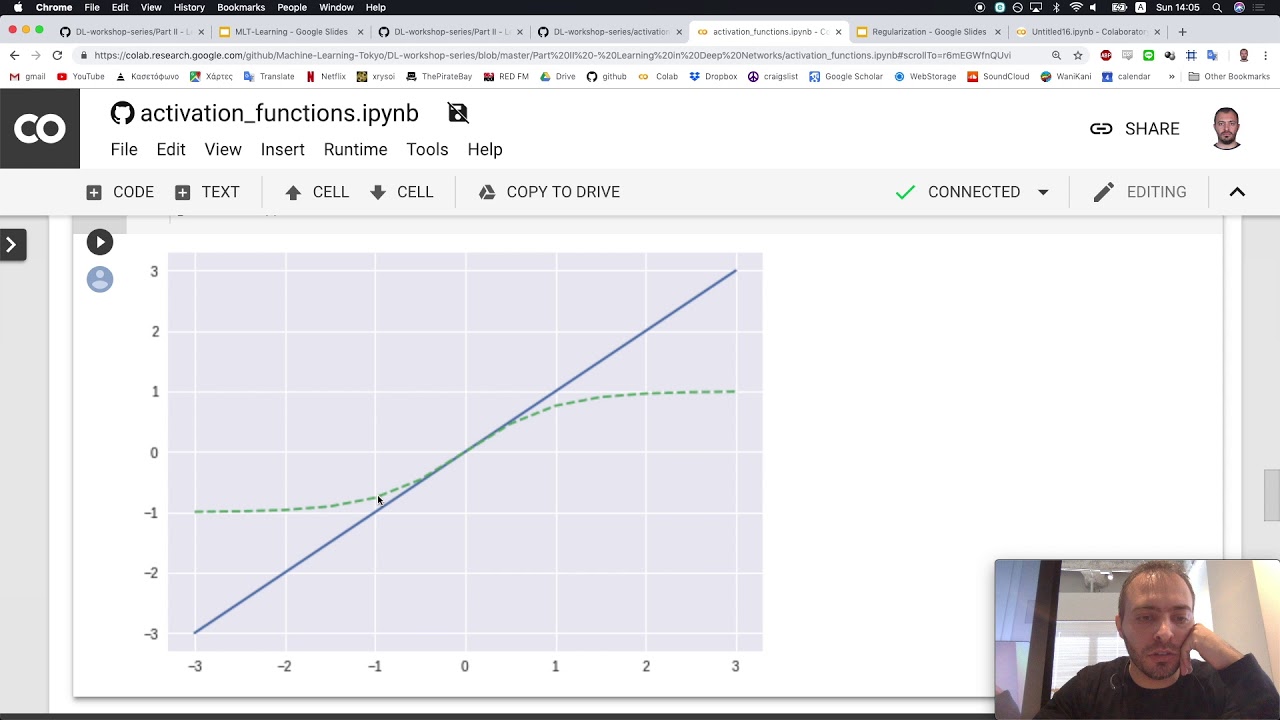Open the Google Scholar bookmark
Viewport: 1280px width, 720px height.
(846, 76)
